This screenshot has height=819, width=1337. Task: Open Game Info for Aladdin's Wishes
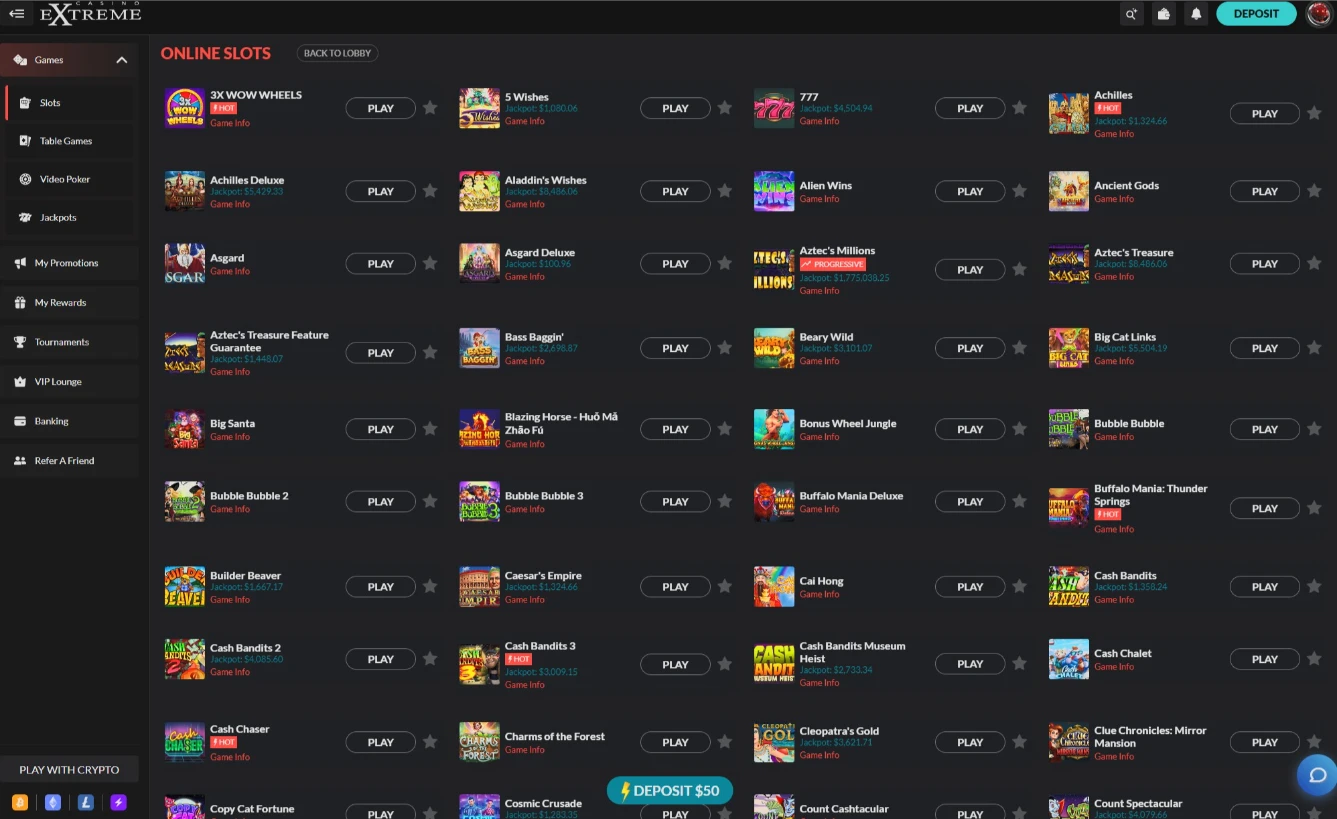point(525,204)
